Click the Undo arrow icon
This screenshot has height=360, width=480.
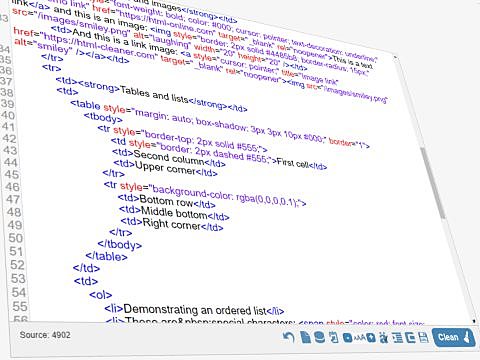288,337
